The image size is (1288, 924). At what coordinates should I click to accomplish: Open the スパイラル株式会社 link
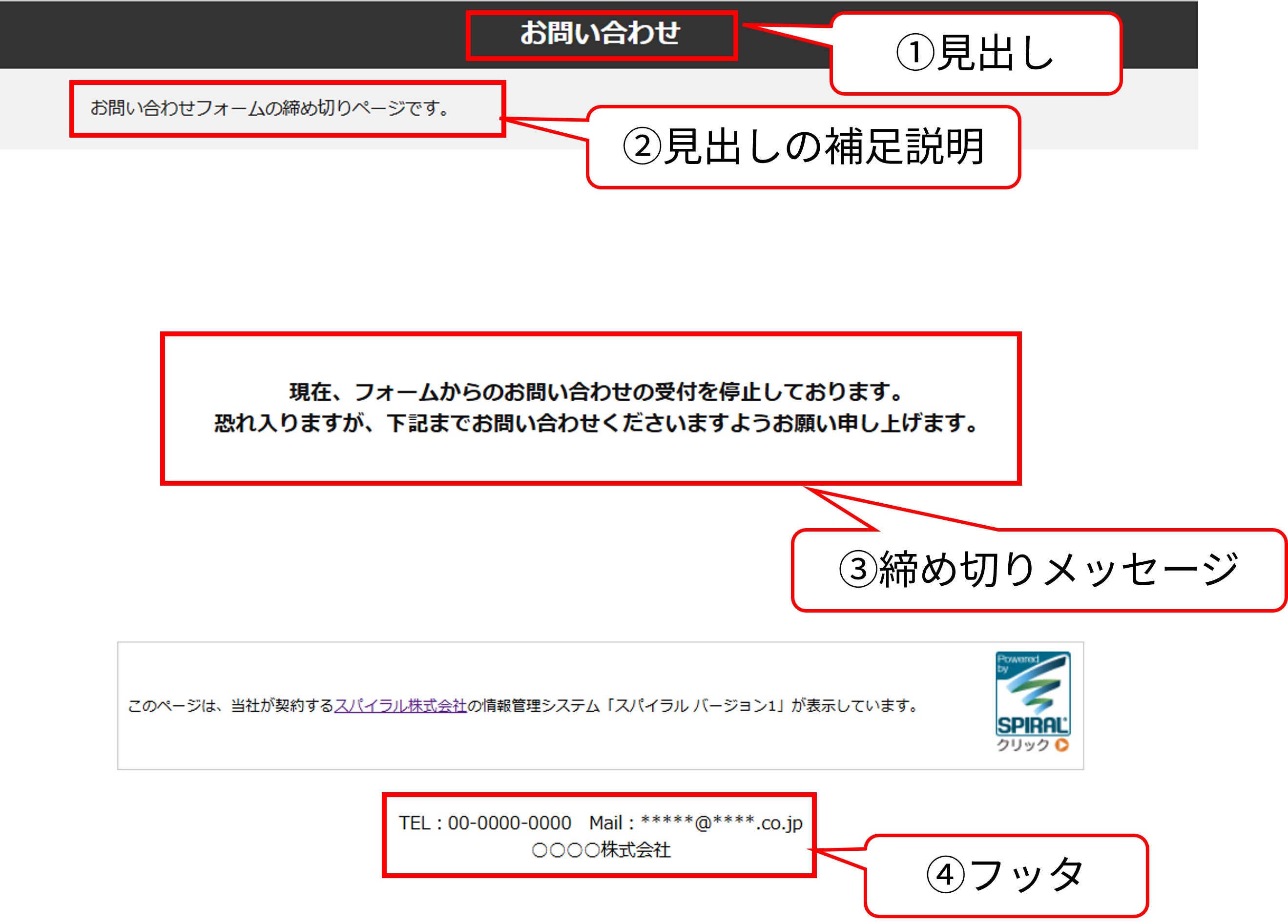point(400,705)
